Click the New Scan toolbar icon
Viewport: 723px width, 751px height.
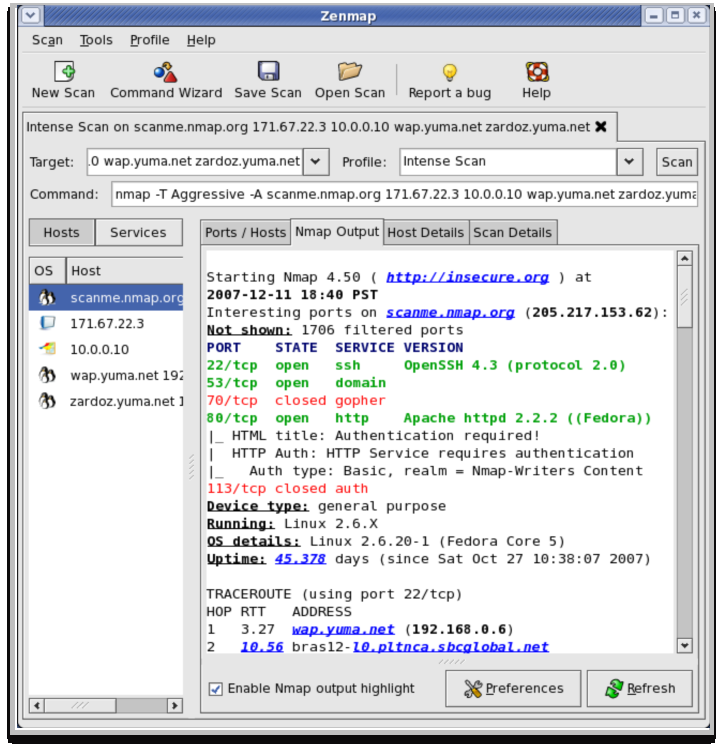64,72
